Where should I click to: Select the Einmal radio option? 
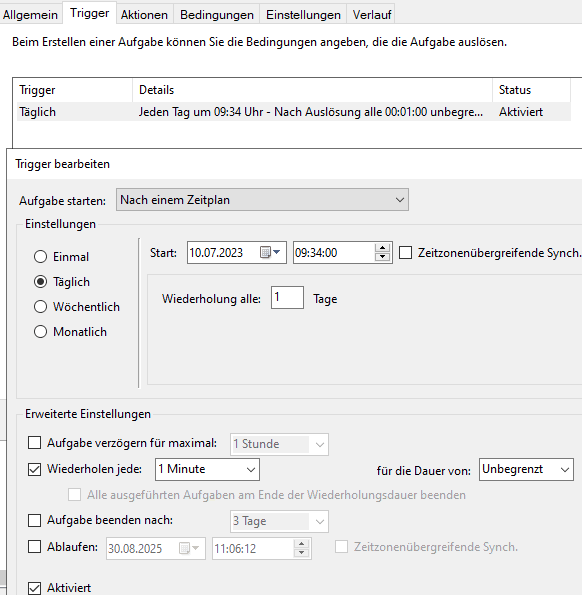point(41,257)
